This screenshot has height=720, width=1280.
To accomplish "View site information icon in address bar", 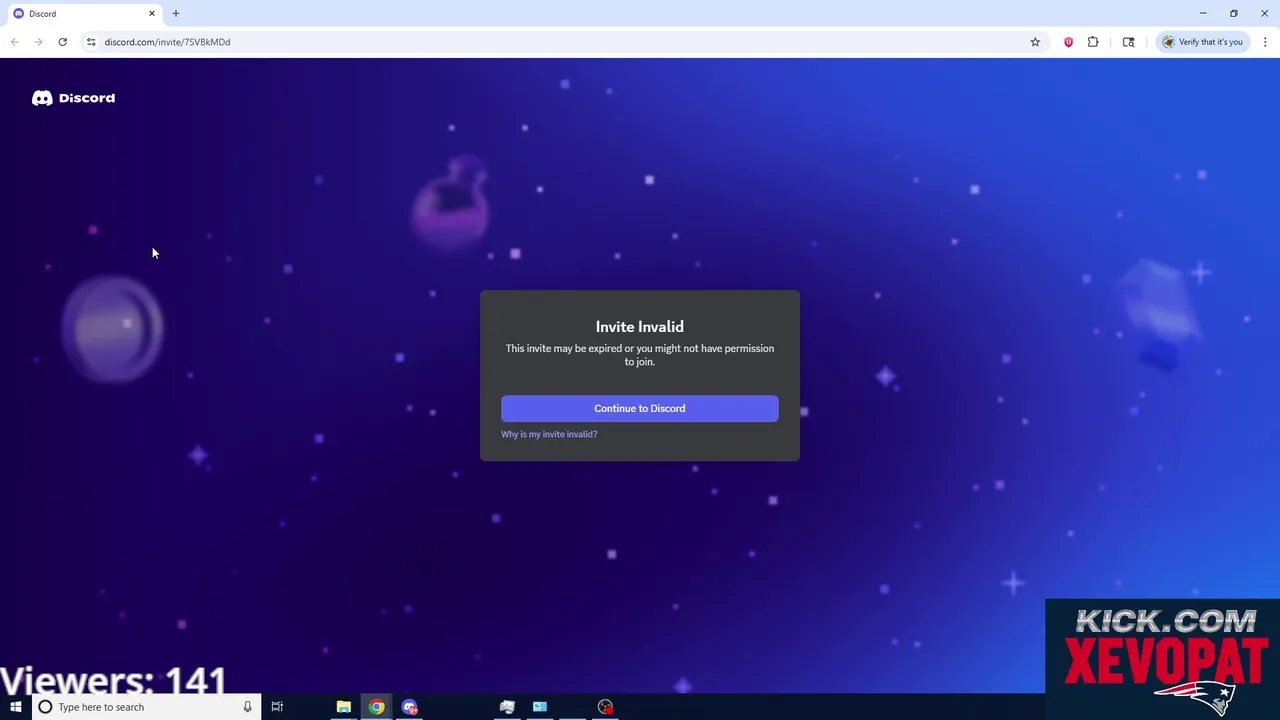I will (91, 42).
